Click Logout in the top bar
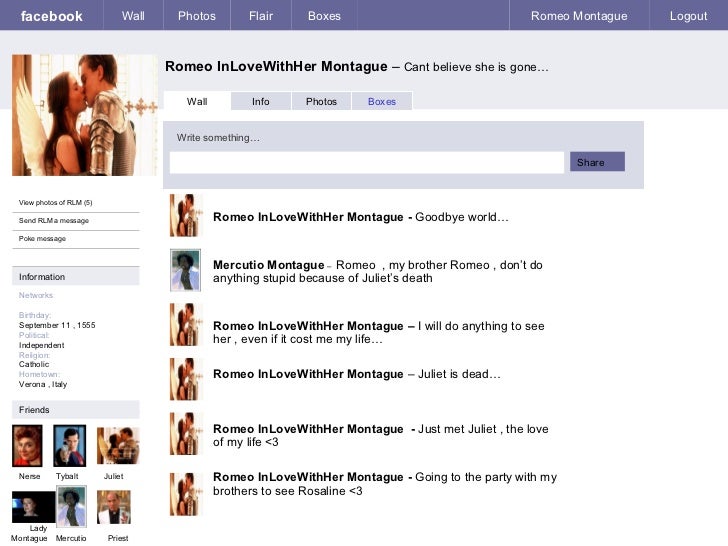The image size is (728, 546). [688, 16]
